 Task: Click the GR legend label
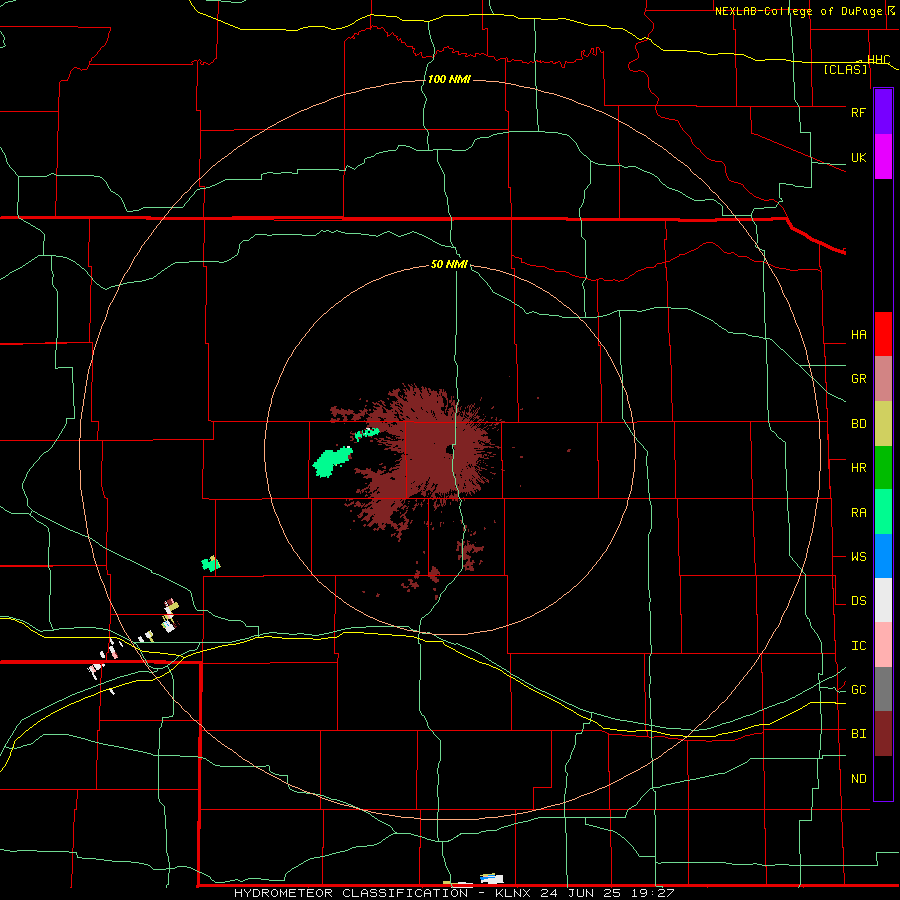[859, 379]
